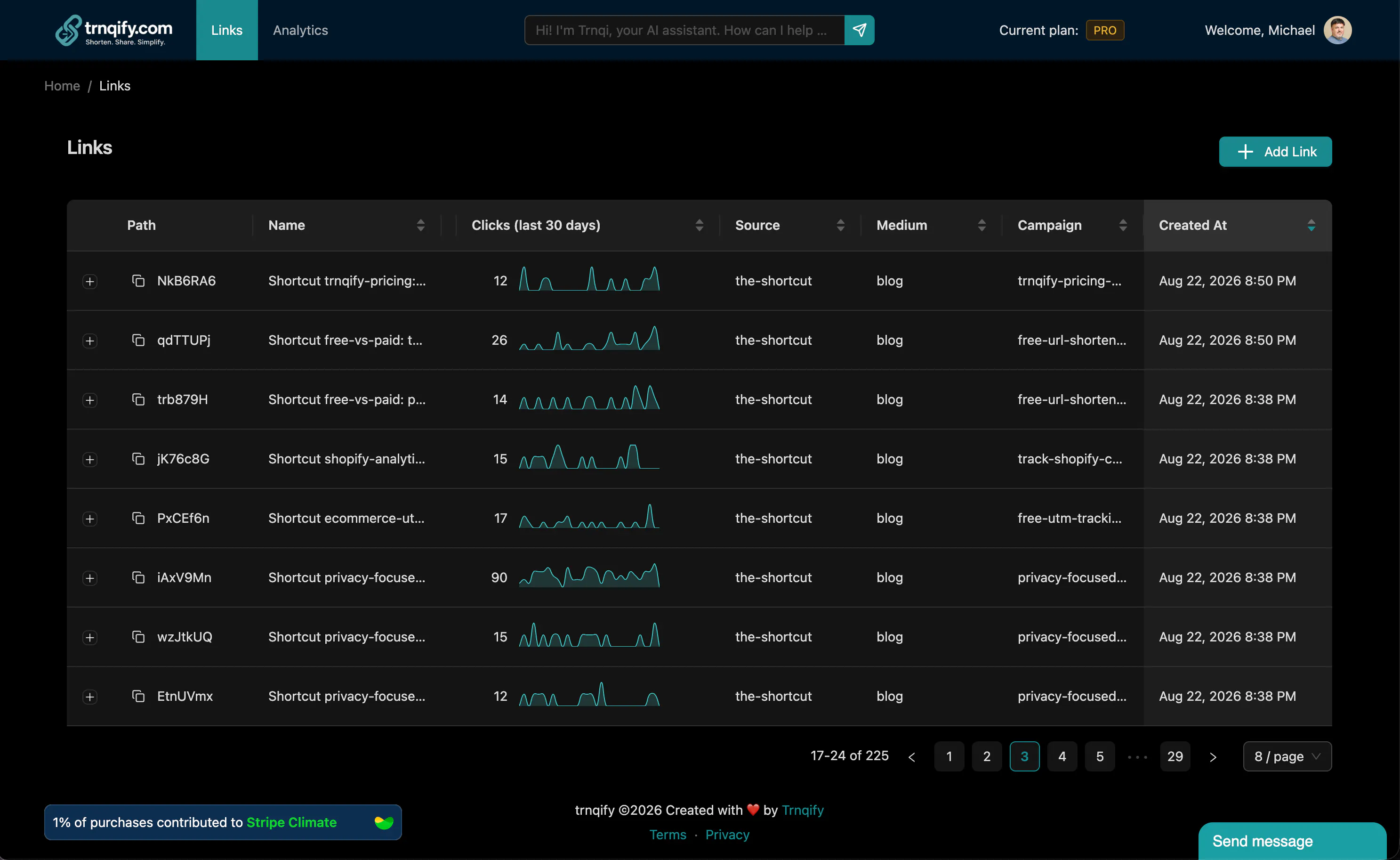Copy the iAxV9Mn link path
The image size is (1400, 860).
(x=138, y=577)
